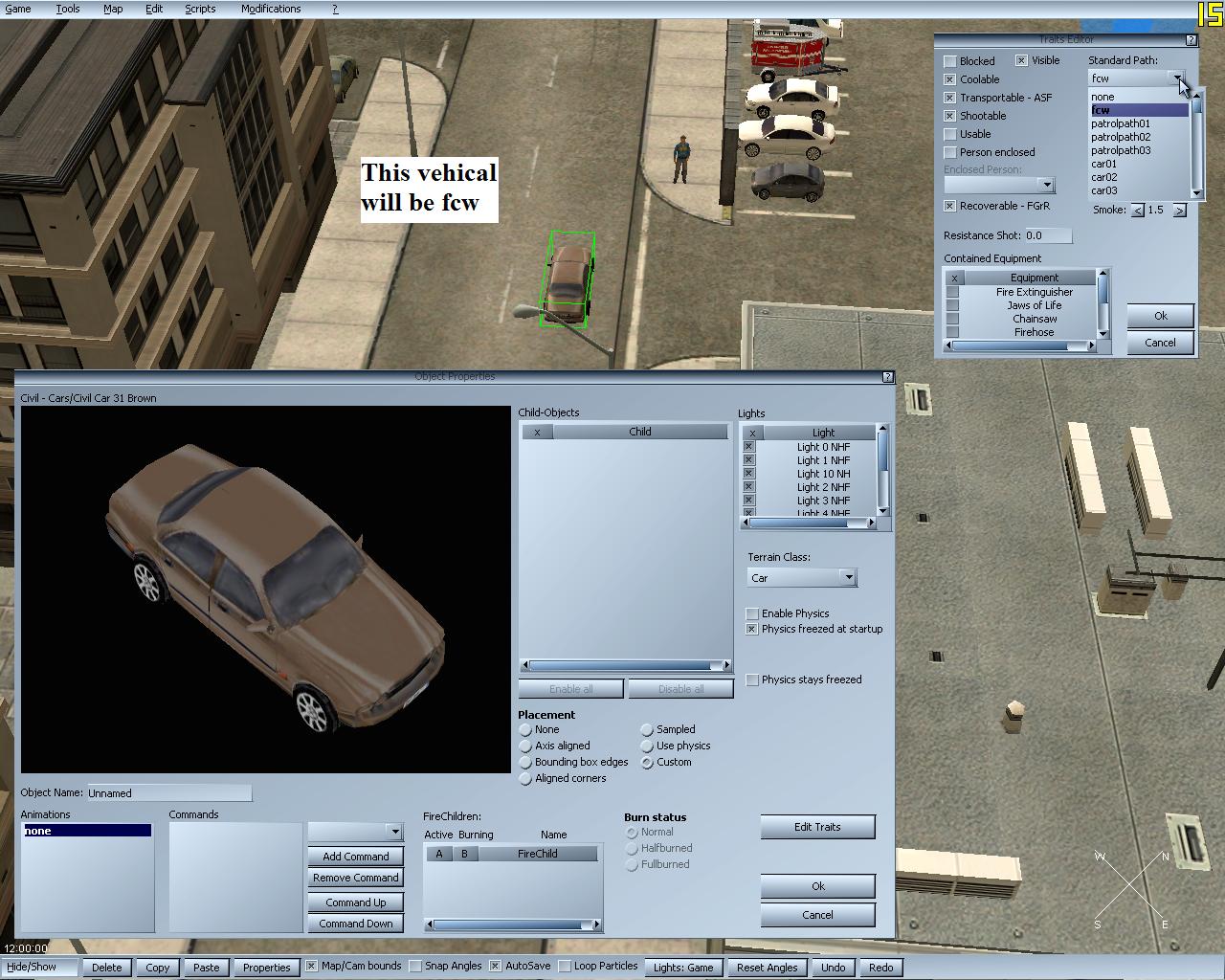The image size is (1225, 980).
Task: Click the Traits Editor help question mark
Action: point(1191,40)
